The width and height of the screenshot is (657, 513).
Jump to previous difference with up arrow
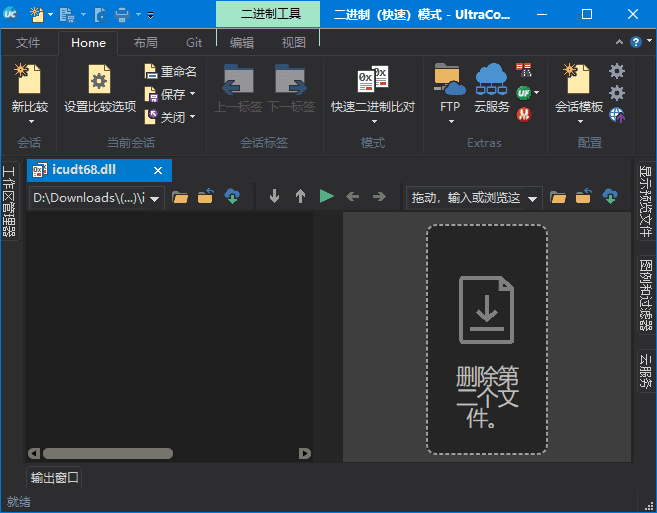tap(300, 197)
